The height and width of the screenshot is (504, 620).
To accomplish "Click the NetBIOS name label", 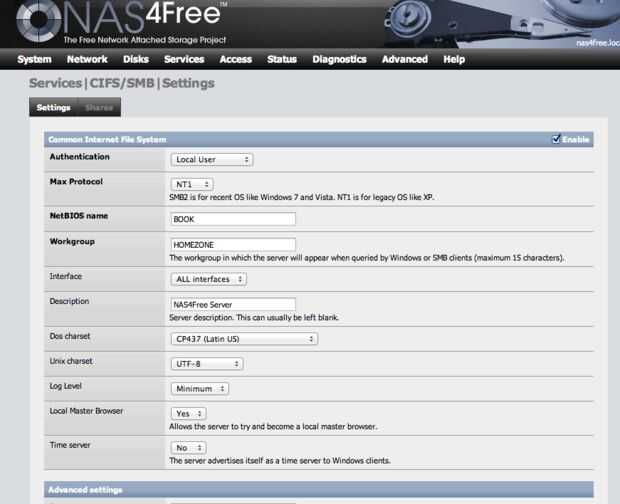I will pos(79,216).
